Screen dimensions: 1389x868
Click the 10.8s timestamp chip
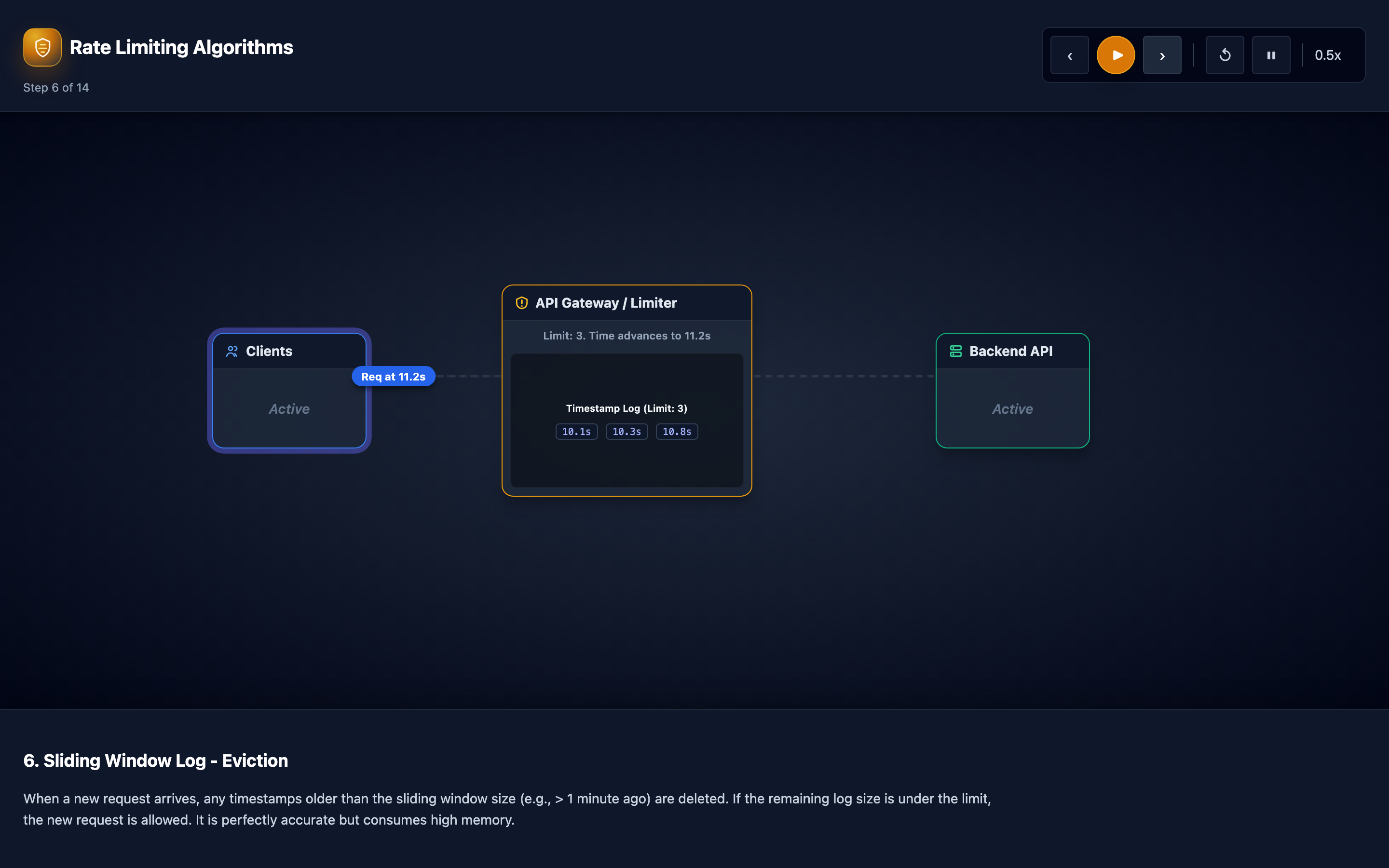click(677, 432)
